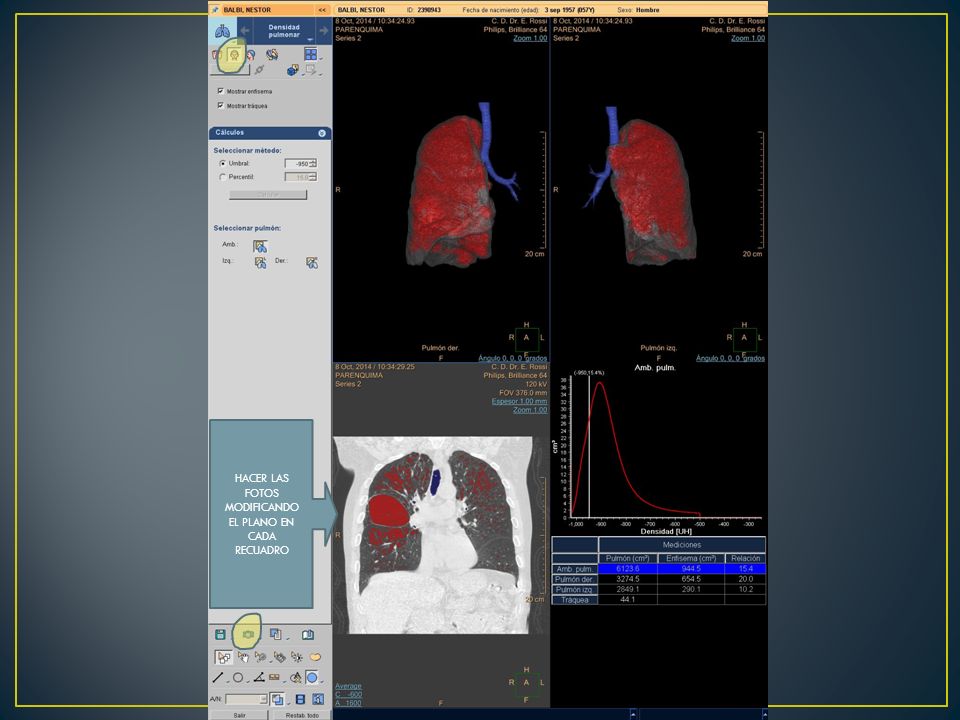
Task: Click the Ángulo 0, 0, 0 grados link in Pulmón izq. view
Action: 730,358
